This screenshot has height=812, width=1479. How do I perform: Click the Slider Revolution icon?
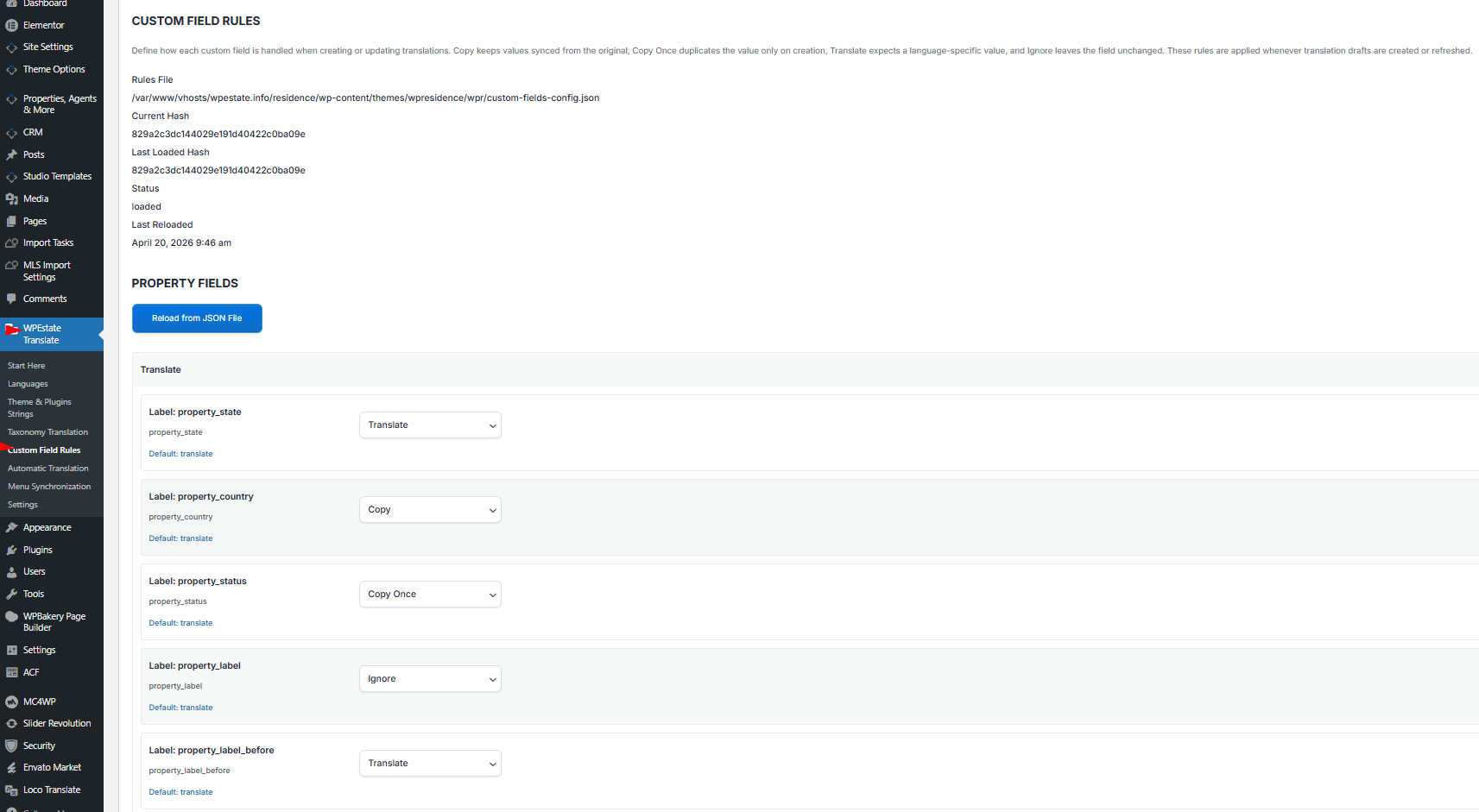coord(11,723)
